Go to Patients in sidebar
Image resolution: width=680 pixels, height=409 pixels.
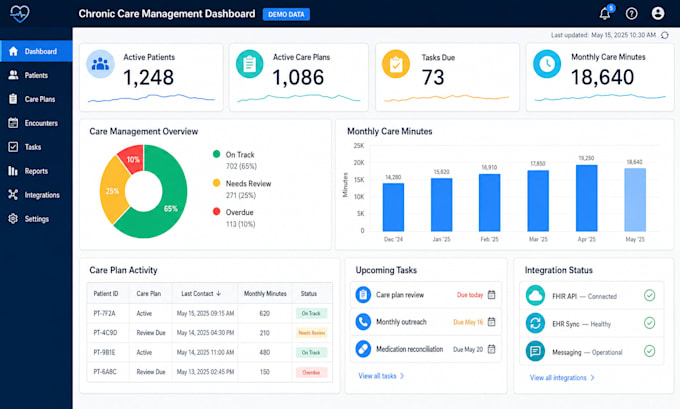point(36,75)
